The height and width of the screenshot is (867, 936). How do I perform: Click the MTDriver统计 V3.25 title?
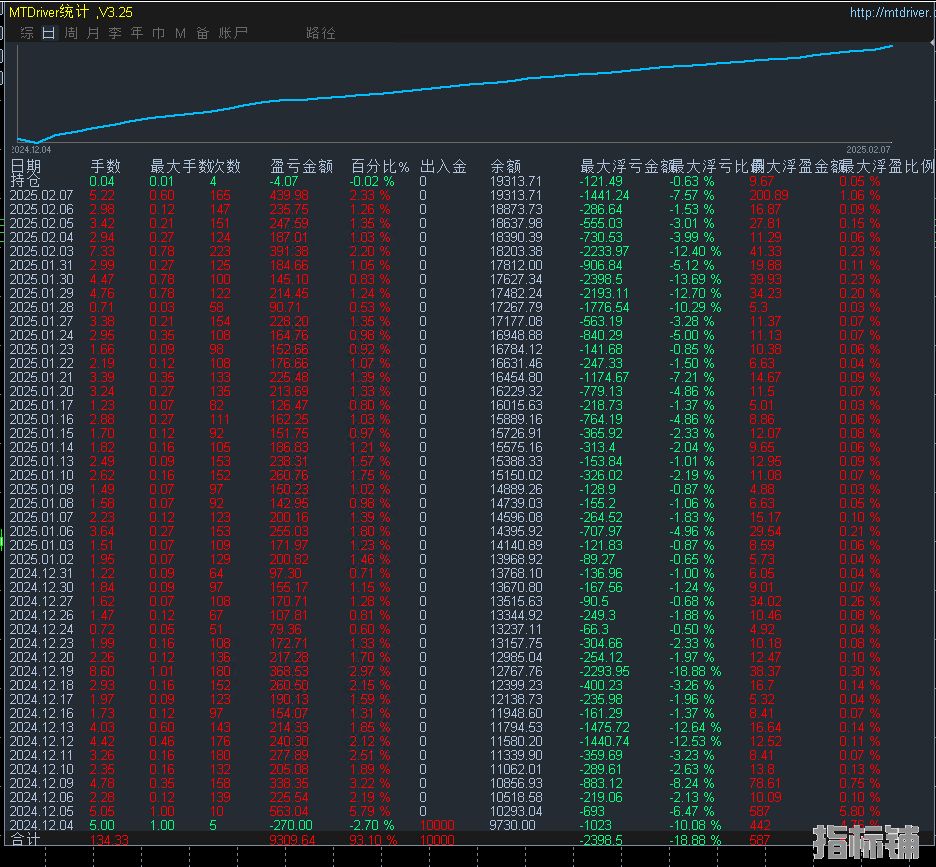(x=71, y=12)
